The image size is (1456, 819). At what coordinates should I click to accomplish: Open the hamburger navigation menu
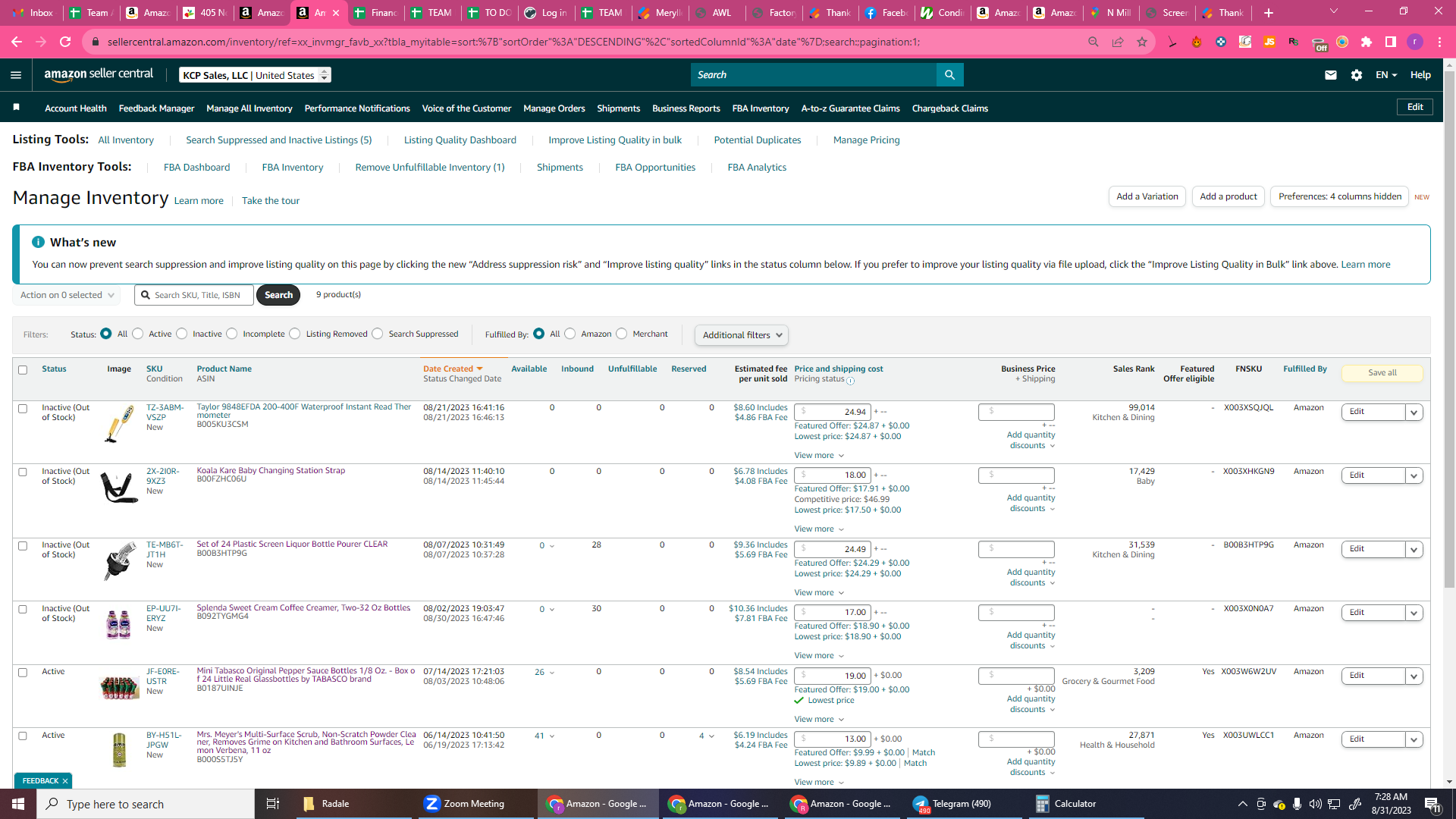tap(16, 75)
